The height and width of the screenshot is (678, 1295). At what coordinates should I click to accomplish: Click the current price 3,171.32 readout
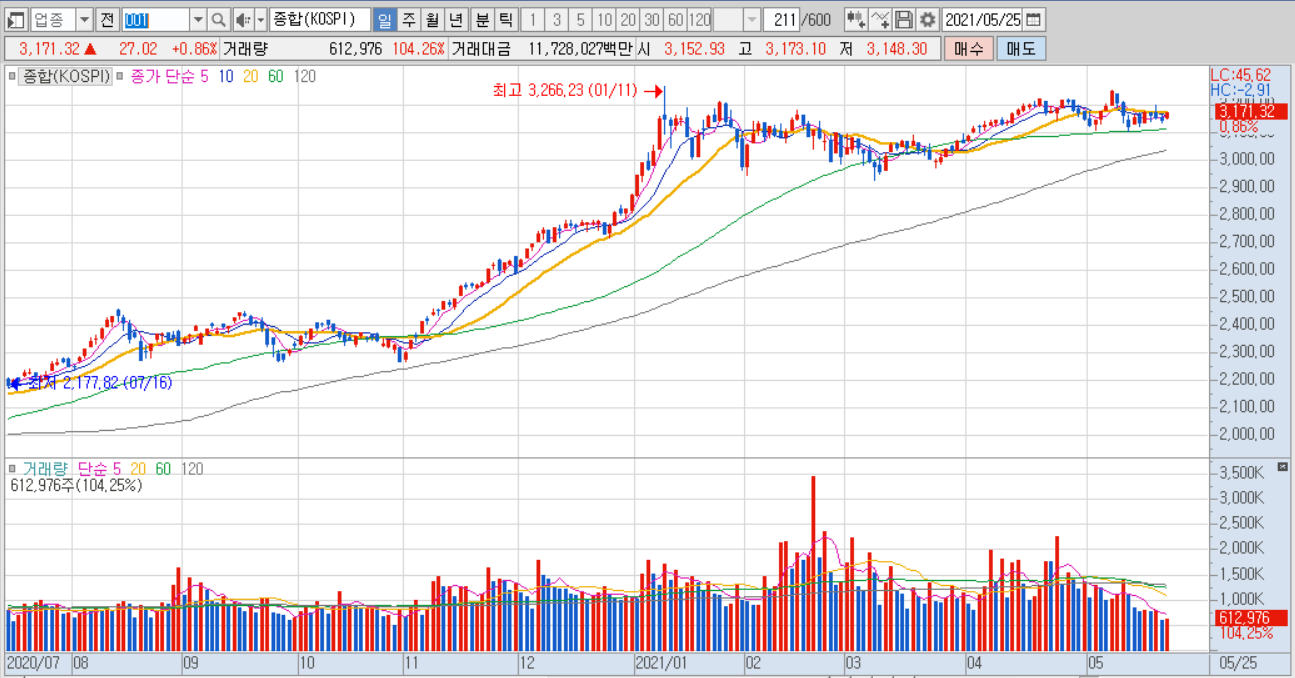pos(50,48)
